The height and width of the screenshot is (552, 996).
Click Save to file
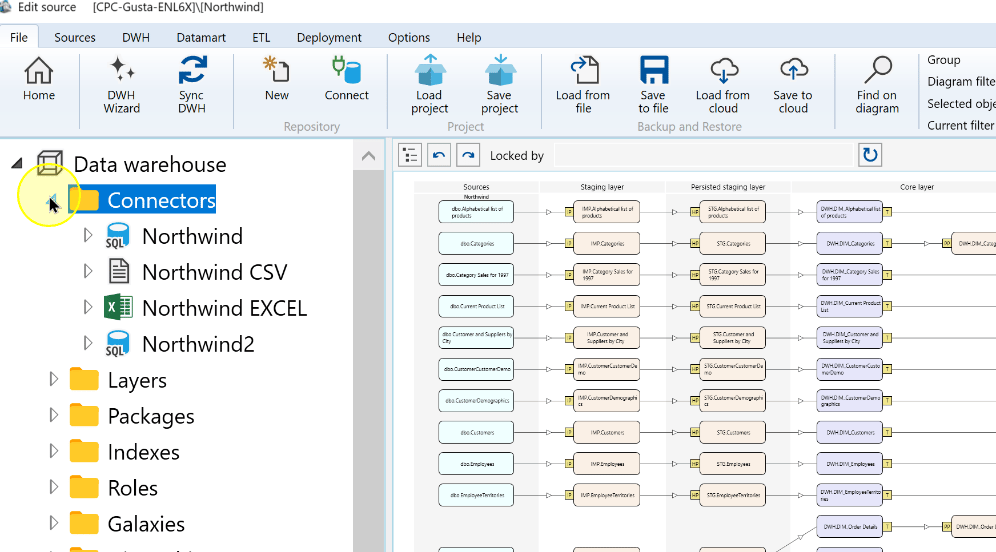(x=653, y=85)
